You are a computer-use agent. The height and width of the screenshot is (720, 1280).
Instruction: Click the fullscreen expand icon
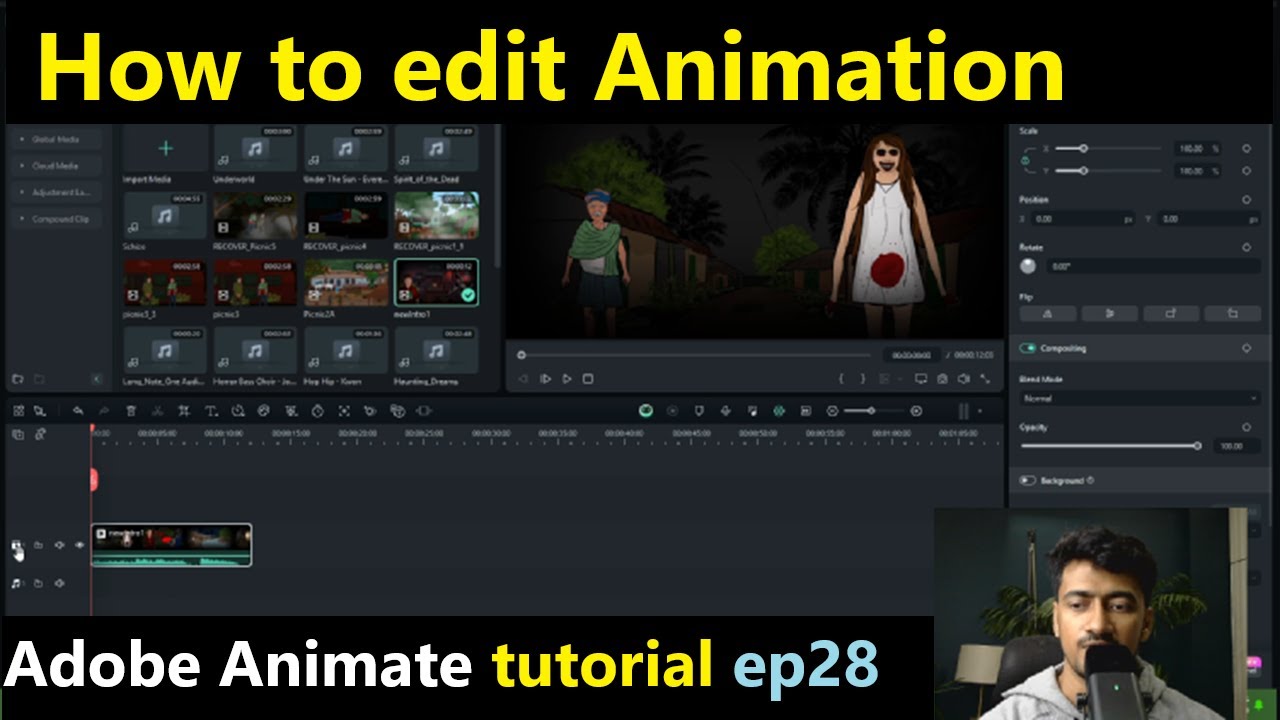(x=985, y=379)
